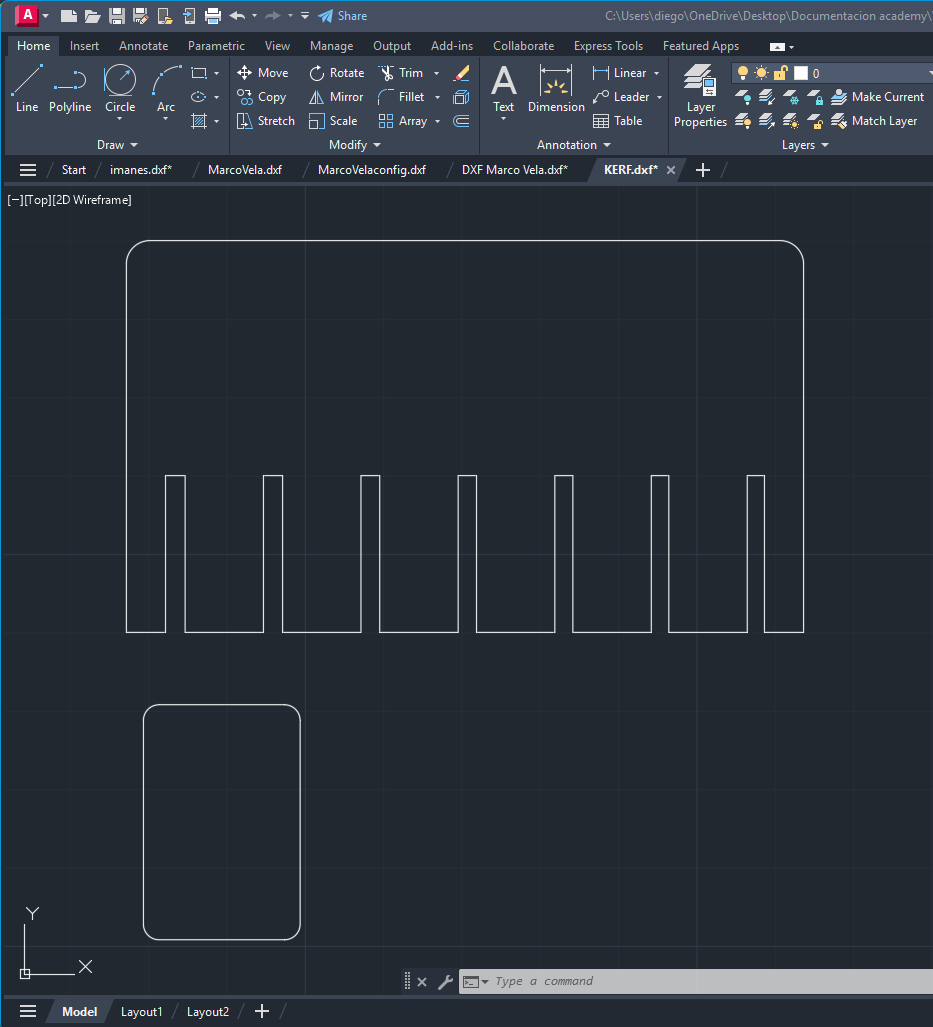Switch to the Annotate ribbon tab
Viewport: 933px width, 1027px height.
(143, 45)
